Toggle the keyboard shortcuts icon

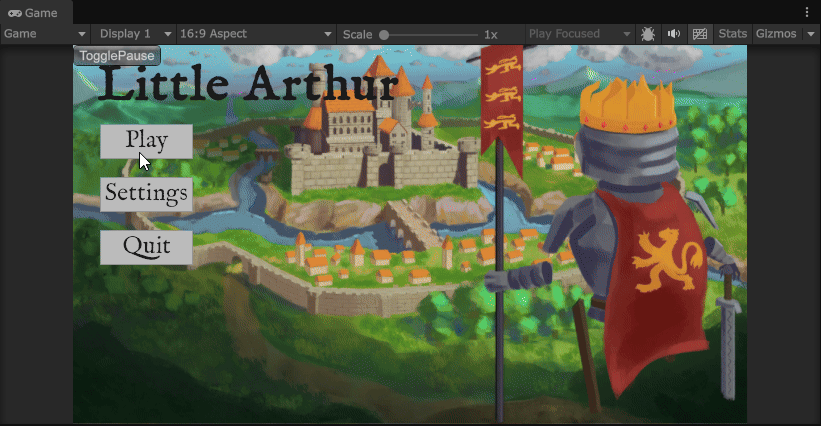click(x=700, y=34)
